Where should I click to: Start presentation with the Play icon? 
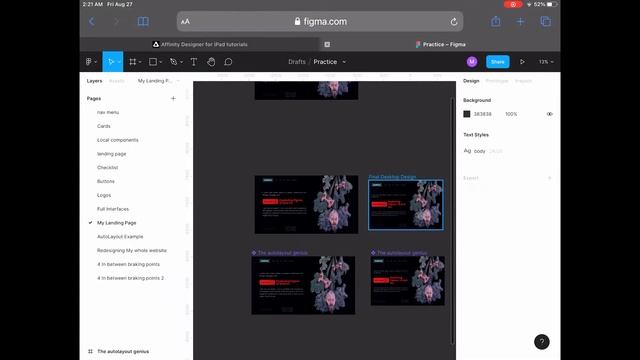pyautogui.click(x=522, y=62)
